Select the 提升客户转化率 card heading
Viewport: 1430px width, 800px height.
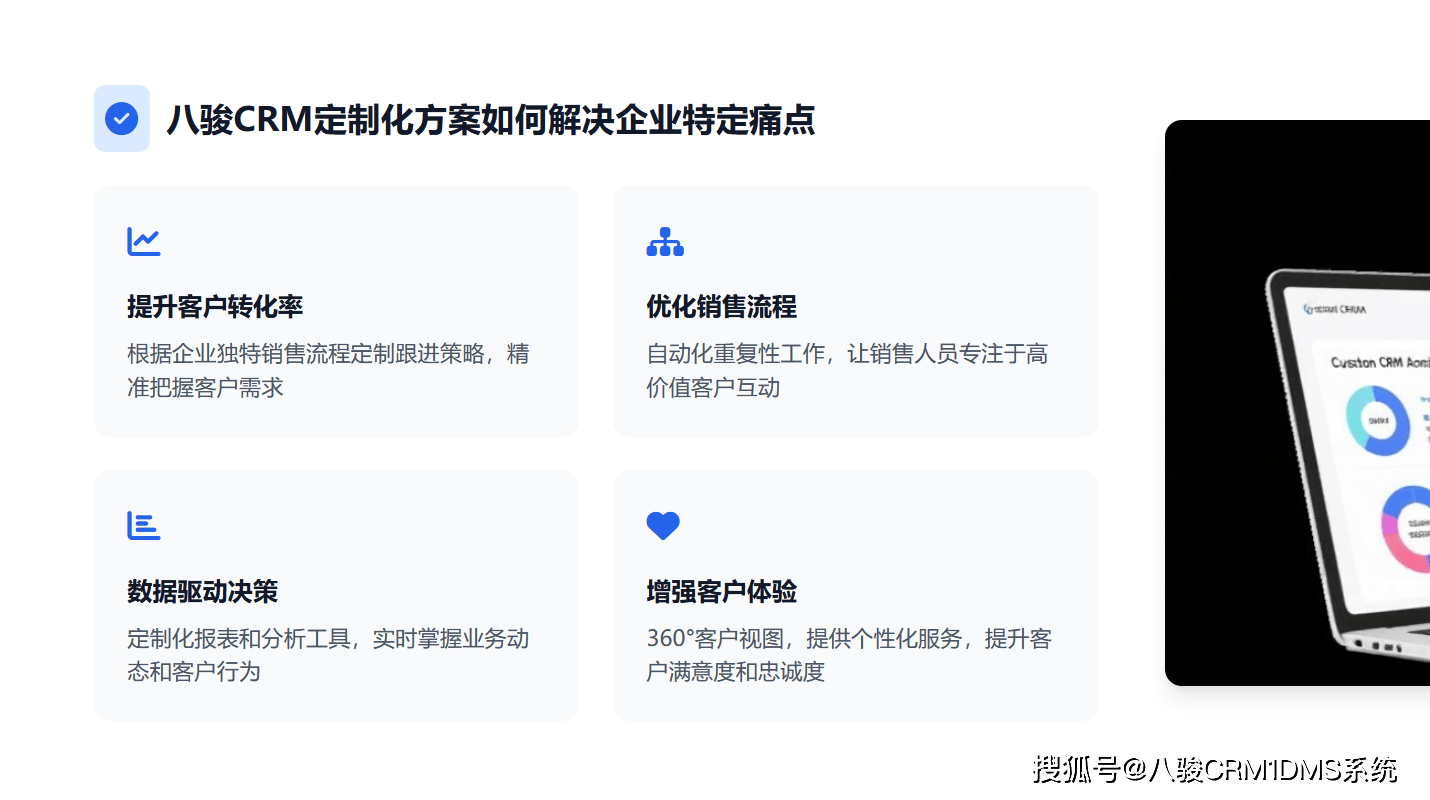pyautogui.click(x=215, y=307)
